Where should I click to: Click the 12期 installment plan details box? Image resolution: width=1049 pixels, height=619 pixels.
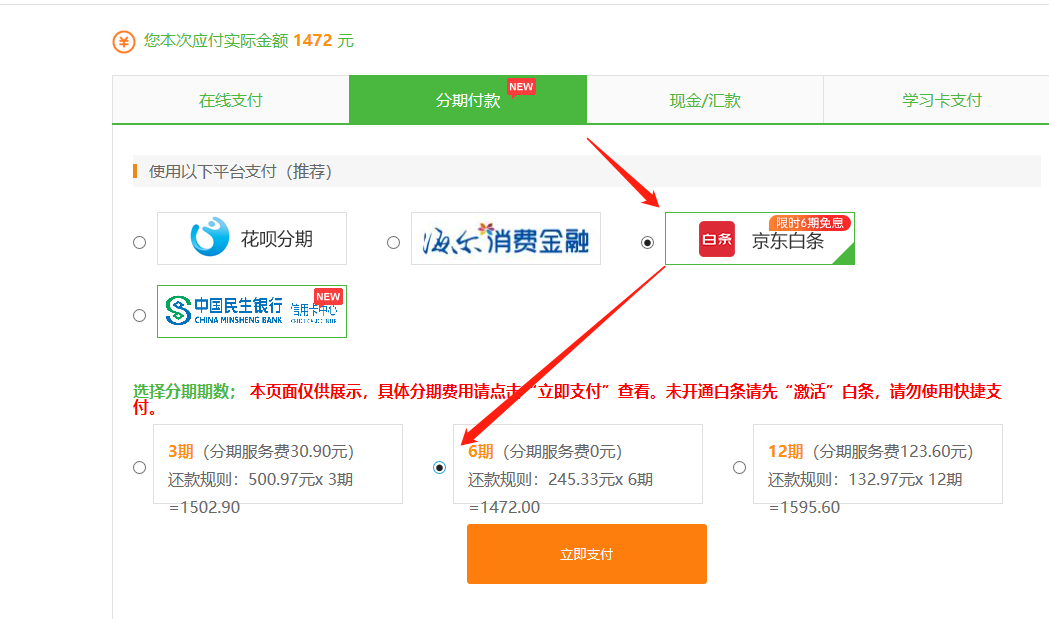[x=877, y=464]
